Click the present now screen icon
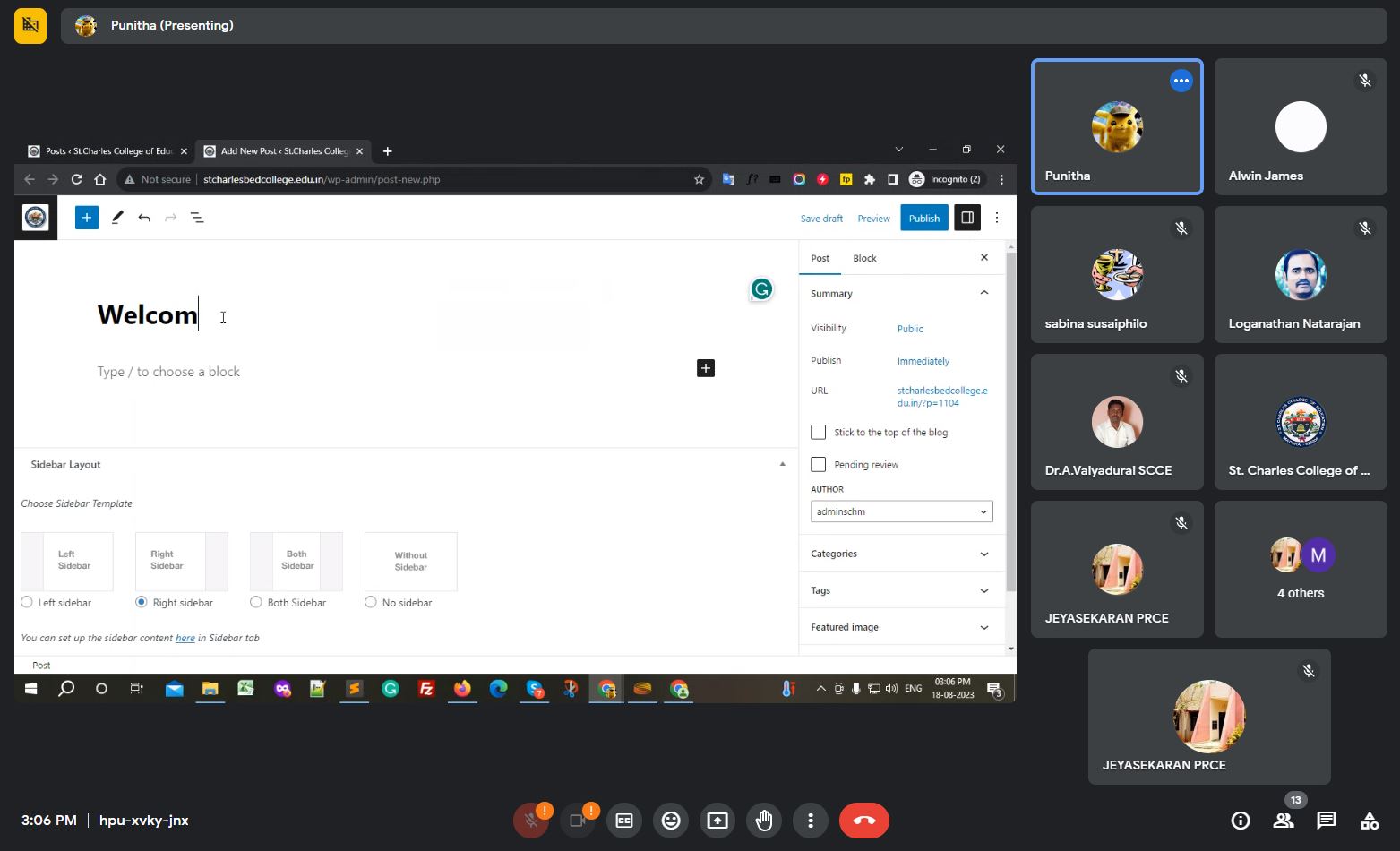The image size is (1400, 851). point(717,821)
